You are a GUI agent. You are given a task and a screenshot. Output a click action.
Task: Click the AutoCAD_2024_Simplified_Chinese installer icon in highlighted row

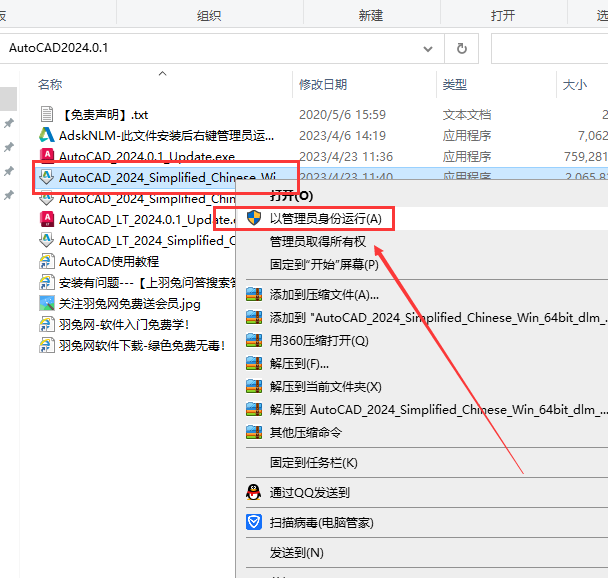coord(47,177)
